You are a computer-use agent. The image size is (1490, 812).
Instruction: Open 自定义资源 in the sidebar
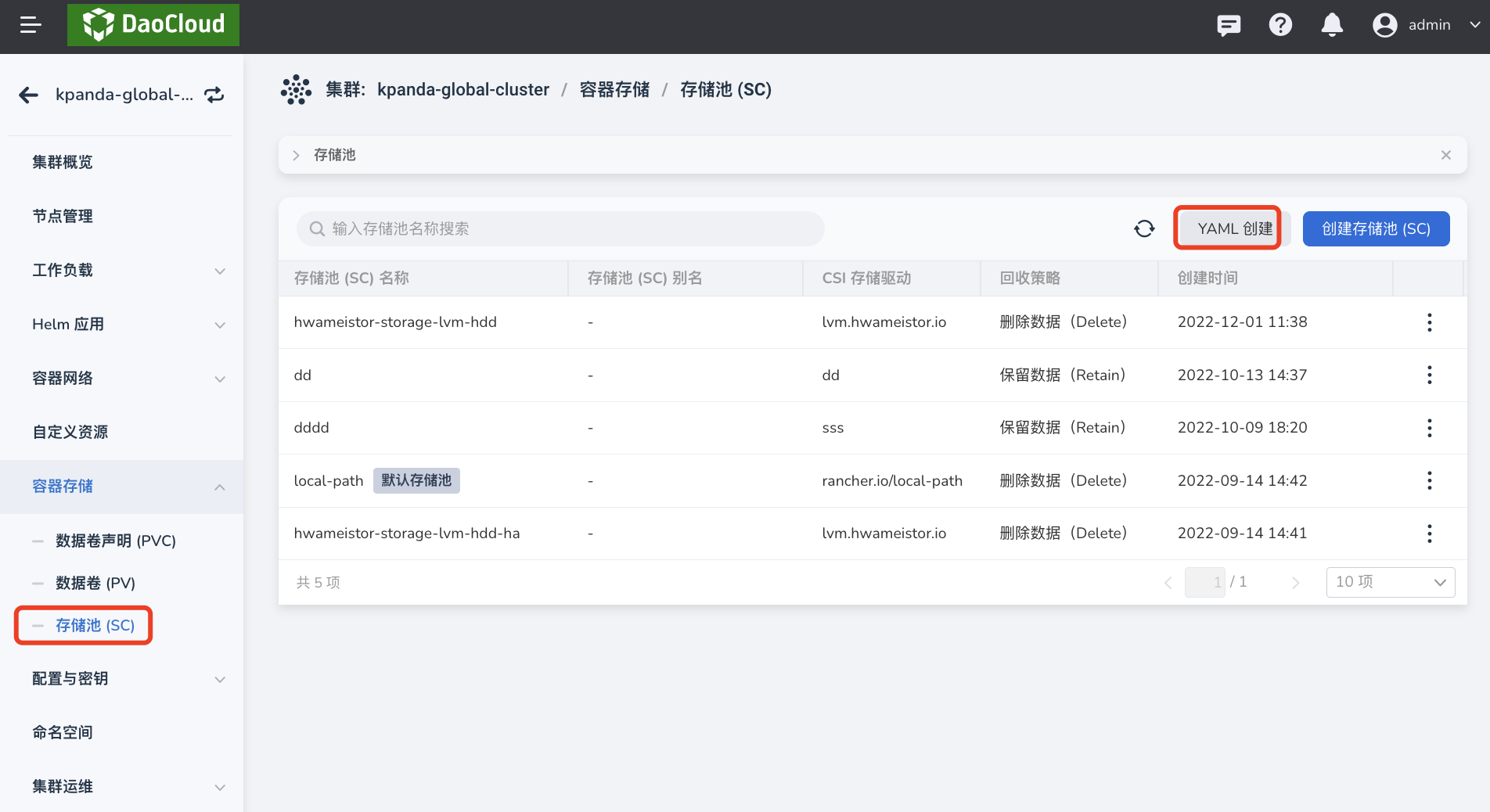(x=70, y=432)
